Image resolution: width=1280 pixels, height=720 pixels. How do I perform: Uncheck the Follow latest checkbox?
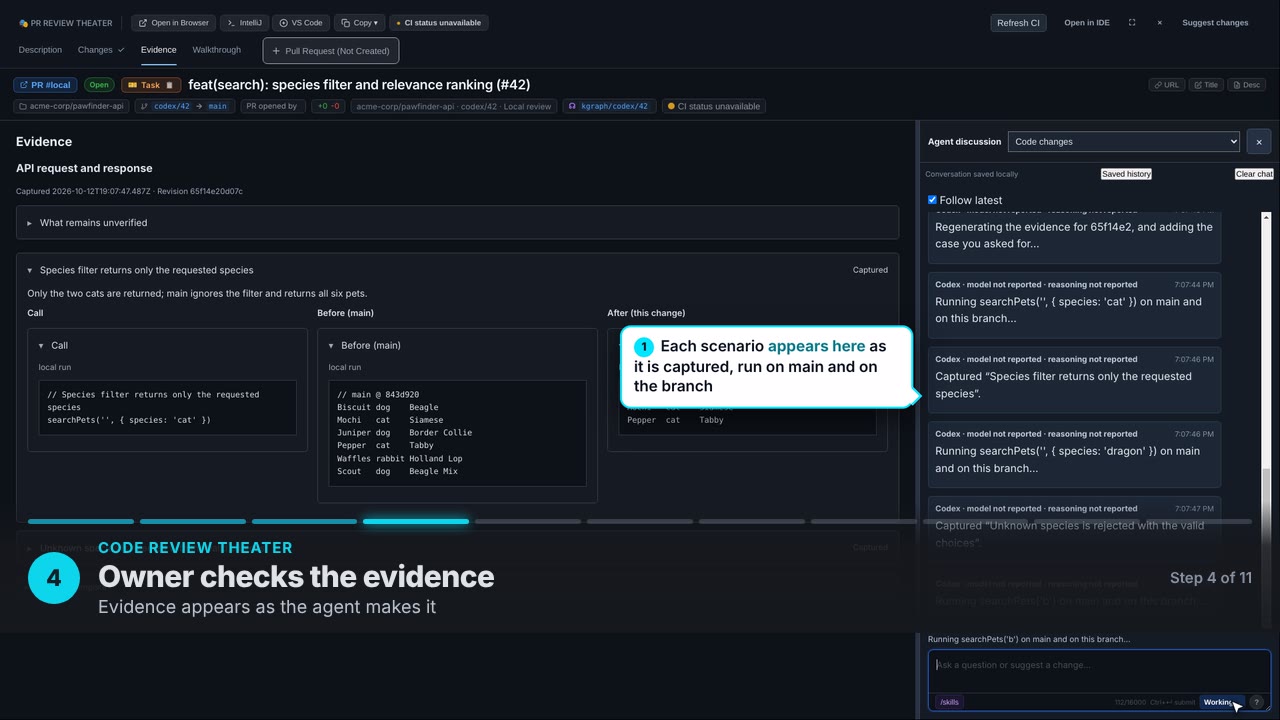pyautogui.click(x=932, y=200)
